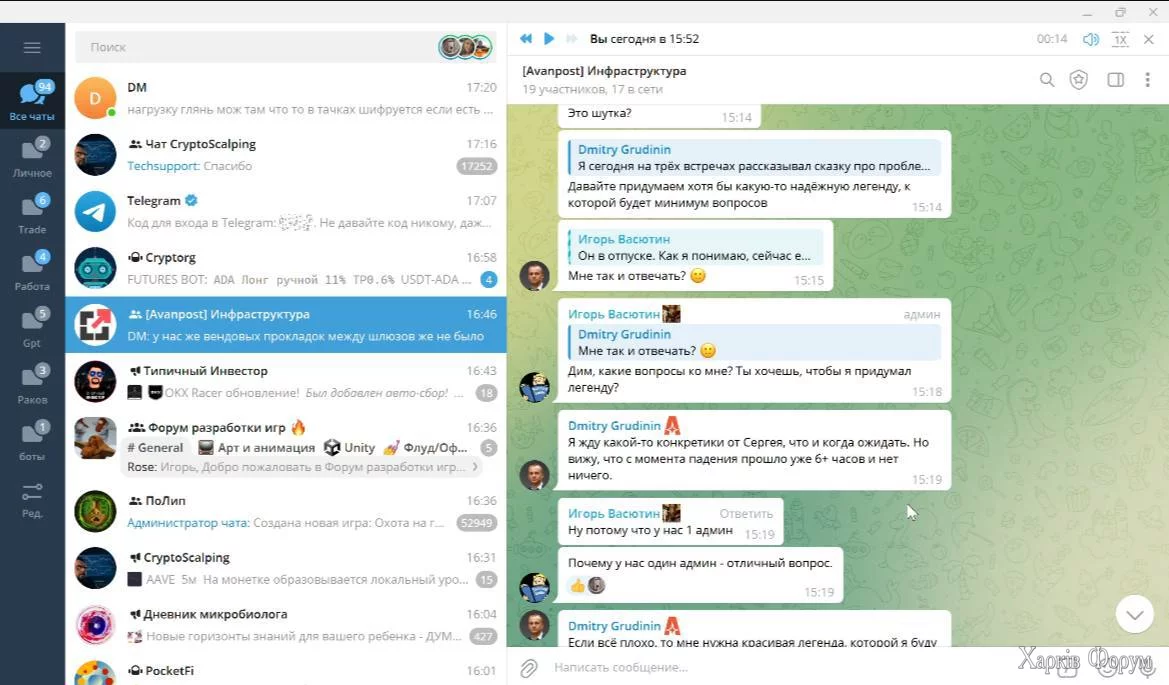Jump to quoted 'Мне так и отвечать?' reply
1169x685 pixels.
pos(754,342)
